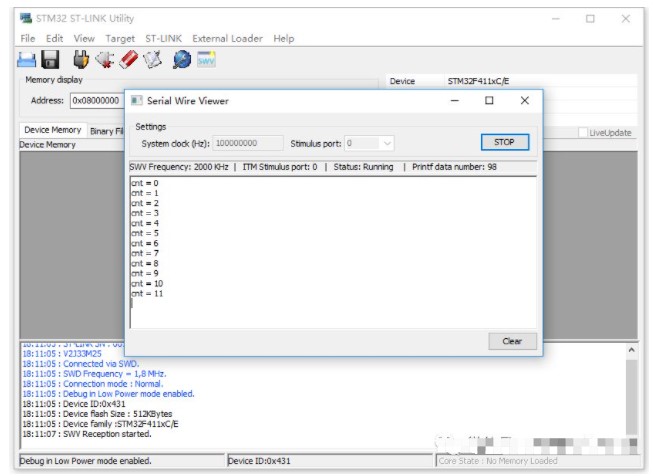Switch to the Device Memory tab
The image size is (653, 476).
[x=53, y=130]
